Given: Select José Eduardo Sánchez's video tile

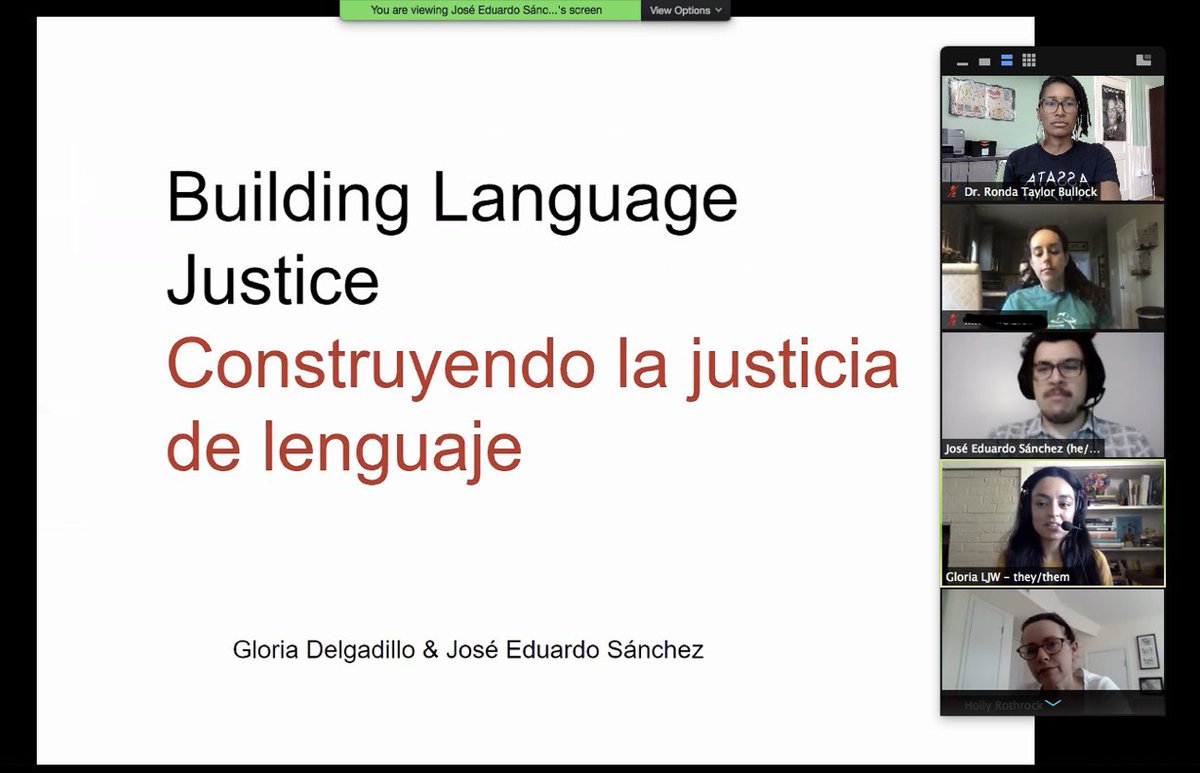Looking at the screenshot, I should 1050,390.
